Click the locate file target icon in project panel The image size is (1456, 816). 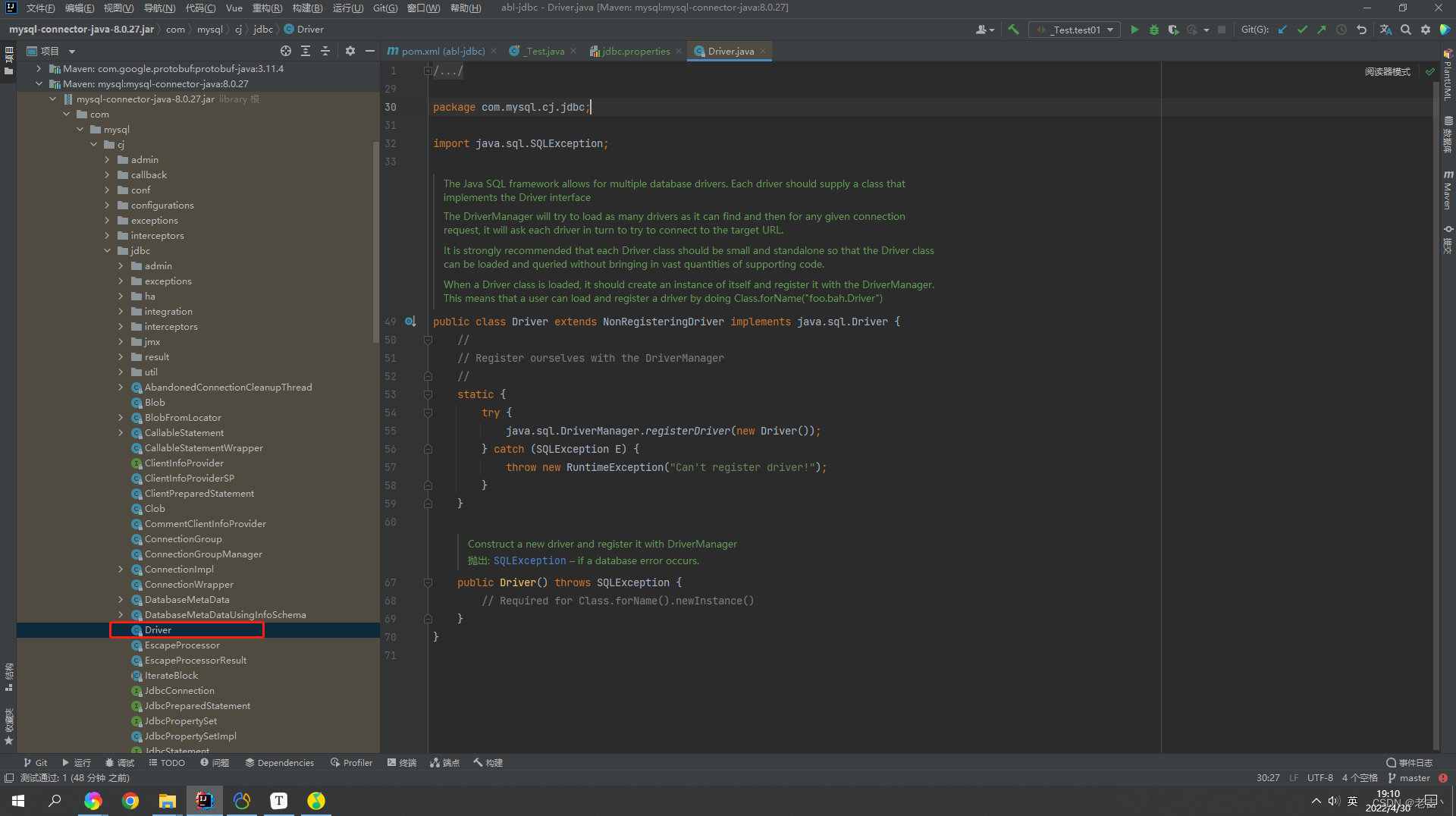286,51
